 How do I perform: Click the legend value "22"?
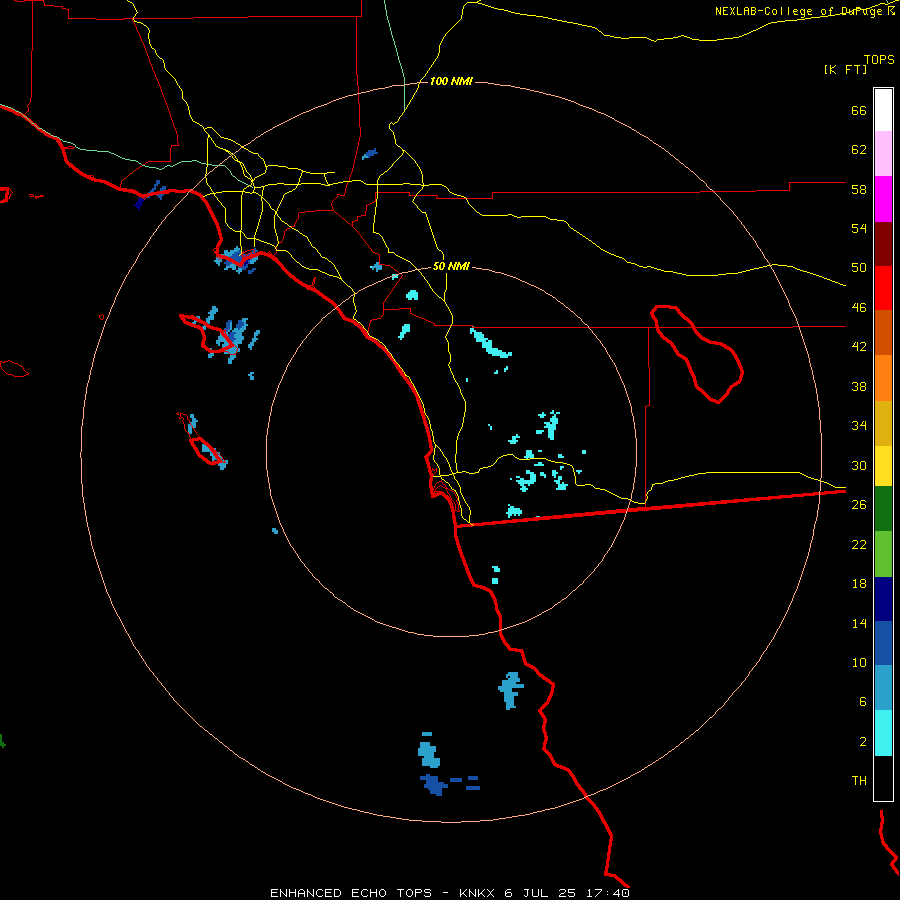(x=859, y=544)
